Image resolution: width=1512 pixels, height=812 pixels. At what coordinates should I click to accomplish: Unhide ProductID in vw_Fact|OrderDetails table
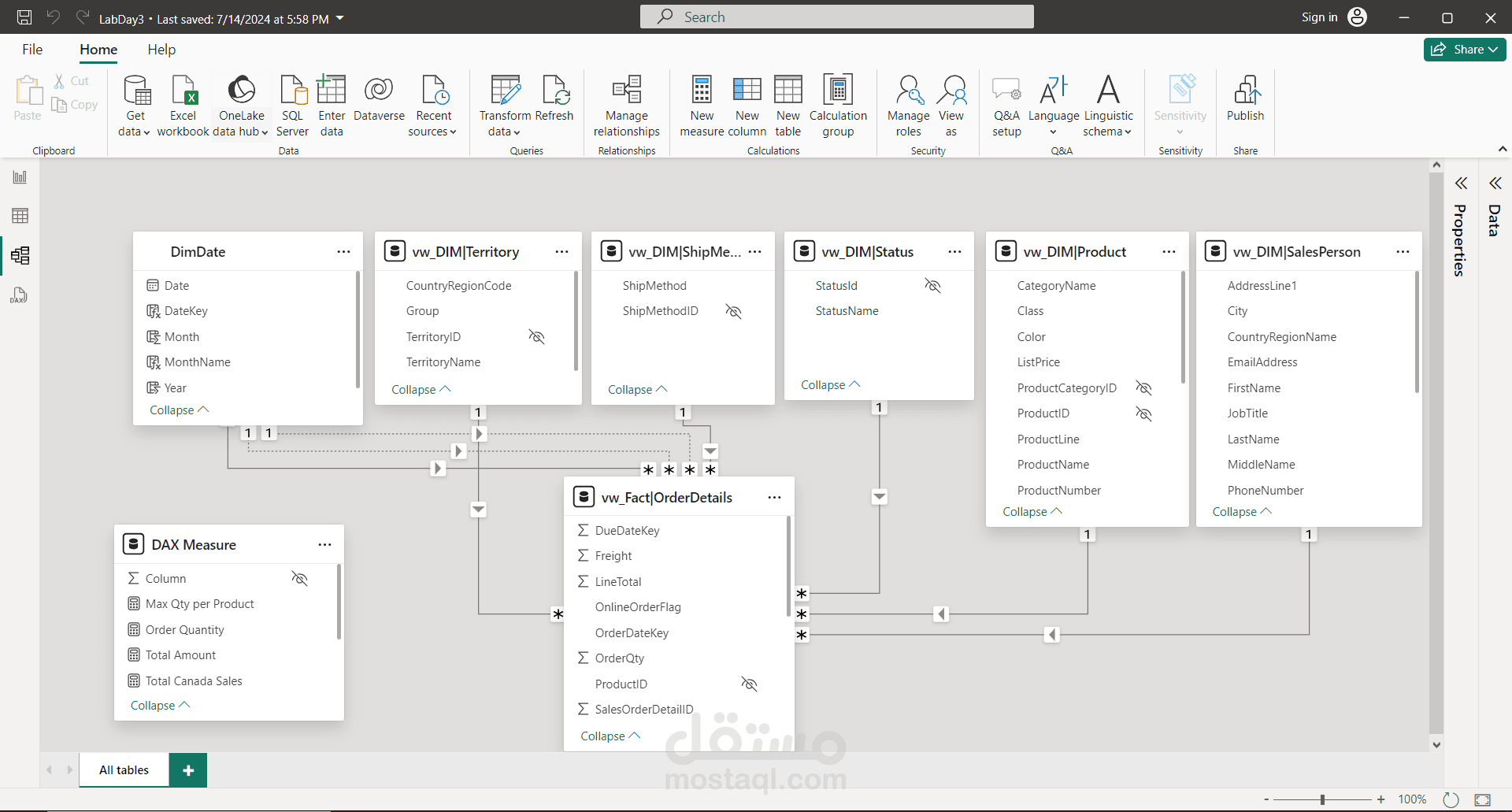749,684
